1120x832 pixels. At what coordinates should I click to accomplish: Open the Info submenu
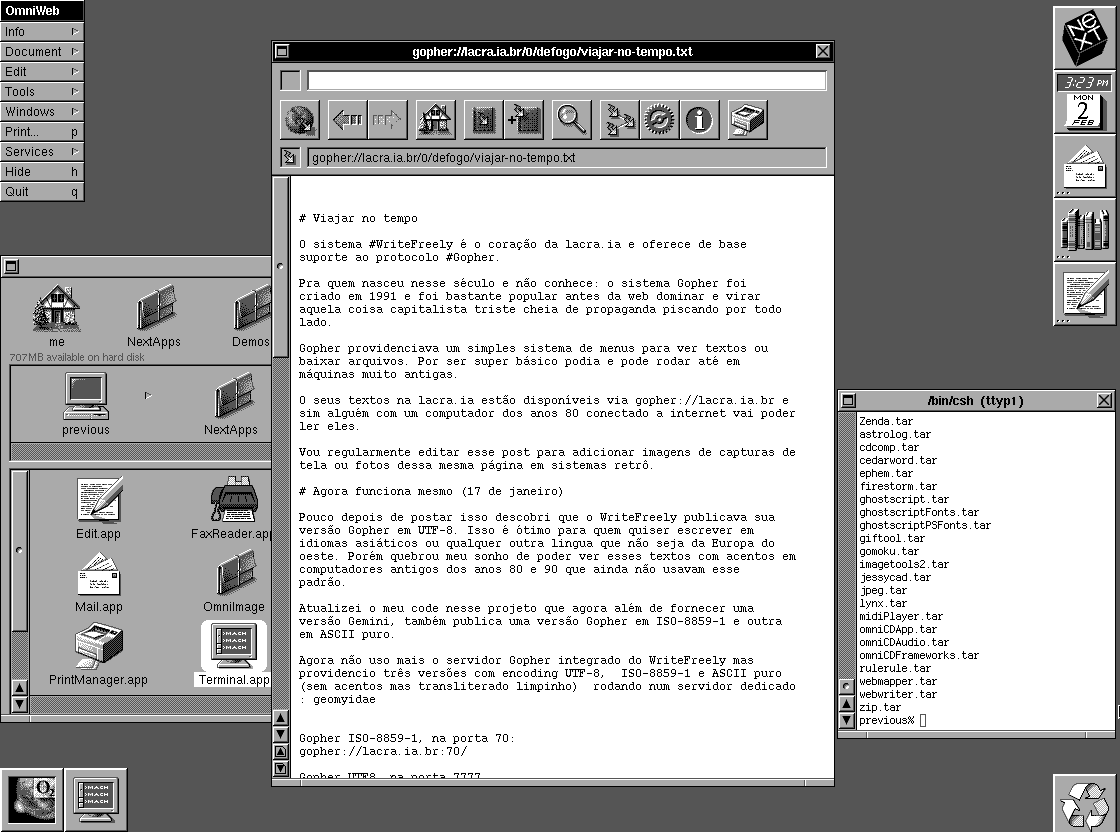42,31
